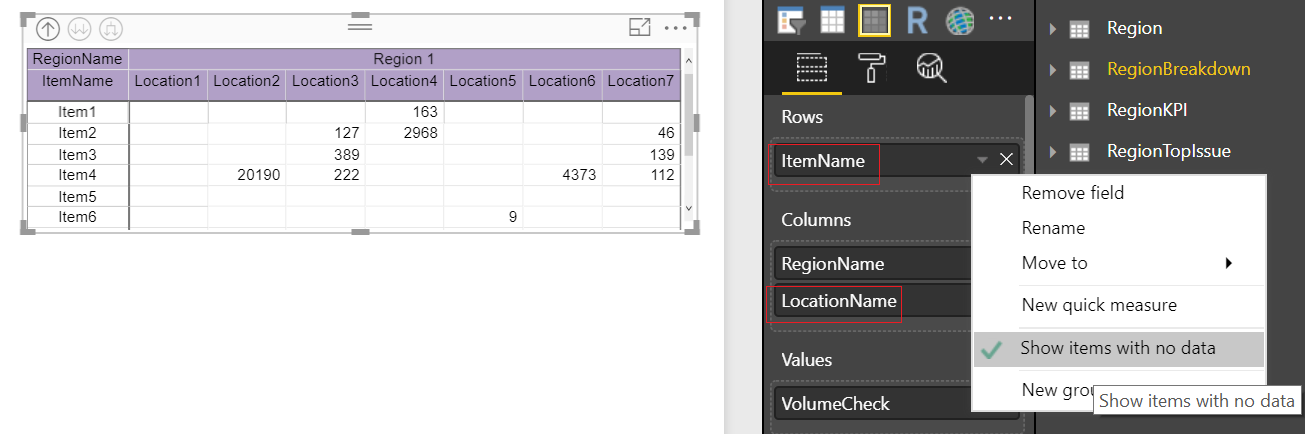Screen dimensions: 1305x434
Task: Click the matrix scrollbar up arrow
Action: click(x=687, y=60)
